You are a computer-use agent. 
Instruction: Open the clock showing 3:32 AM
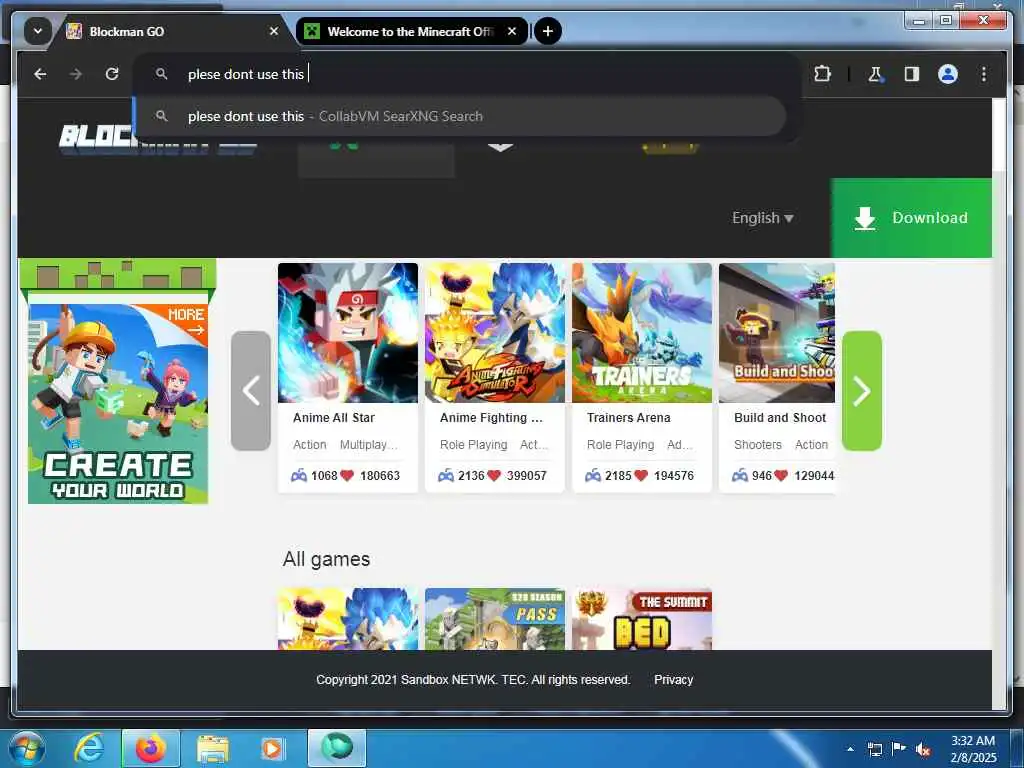(973, 749)
